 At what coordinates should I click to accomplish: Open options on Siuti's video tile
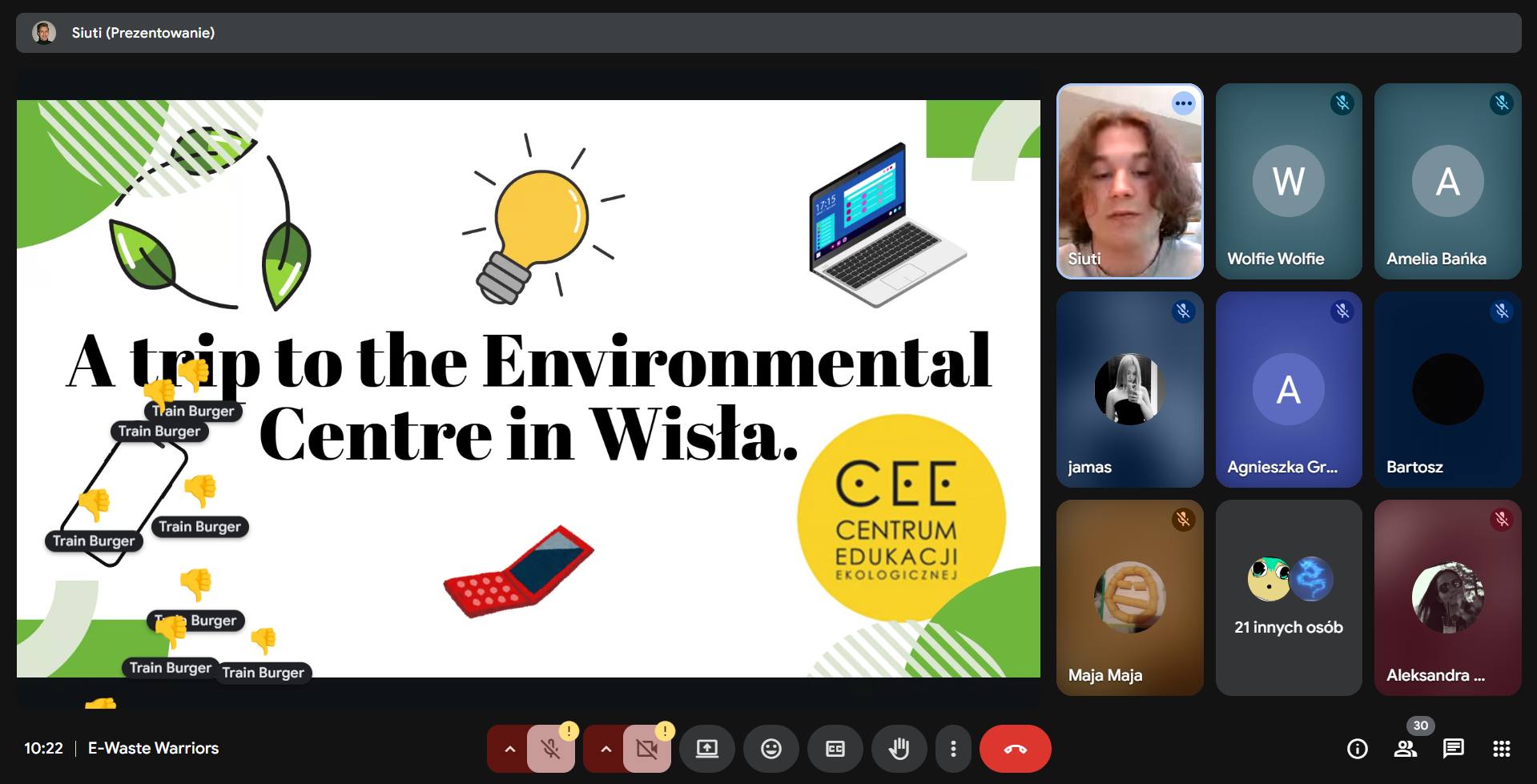click(1183, 103)
